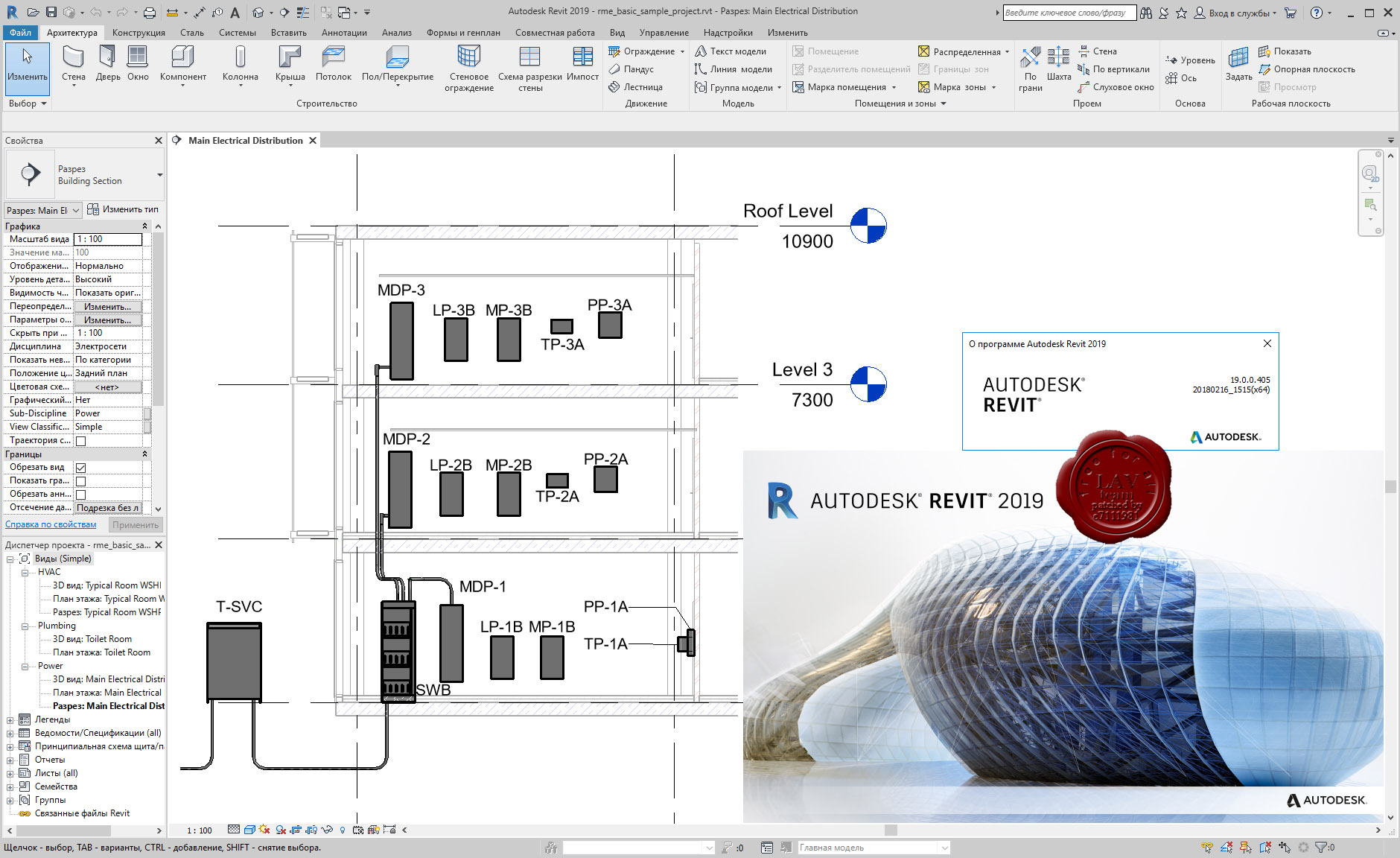Switch to the Аннотации ribbon tab
This screenshot has height=858, width=1400.
point(344,33)
